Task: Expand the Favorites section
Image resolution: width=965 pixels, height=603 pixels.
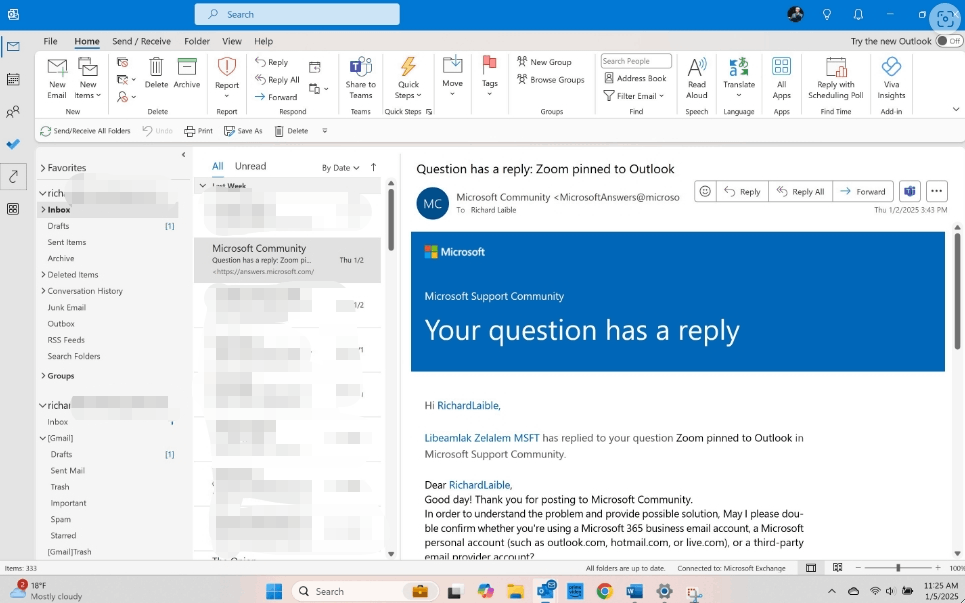Action: point(43,168)
